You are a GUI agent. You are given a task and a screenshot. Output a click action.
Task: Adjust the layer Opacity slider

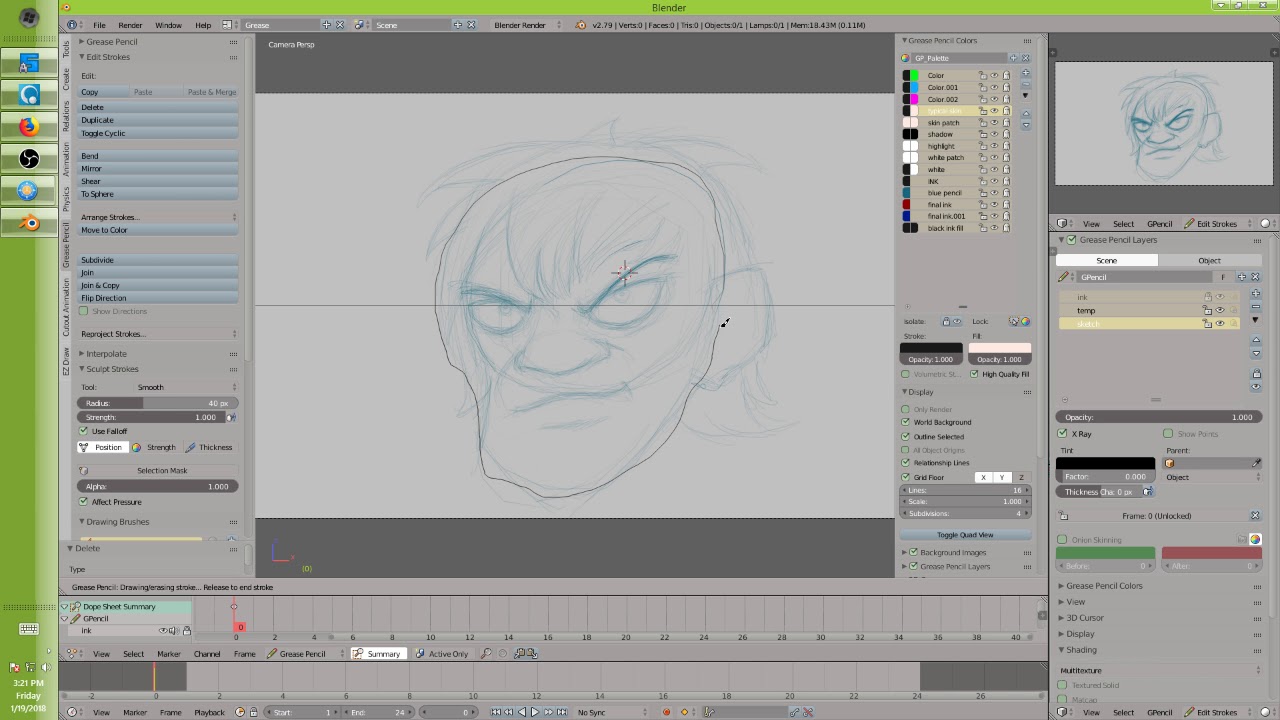tap(1159, 417)
